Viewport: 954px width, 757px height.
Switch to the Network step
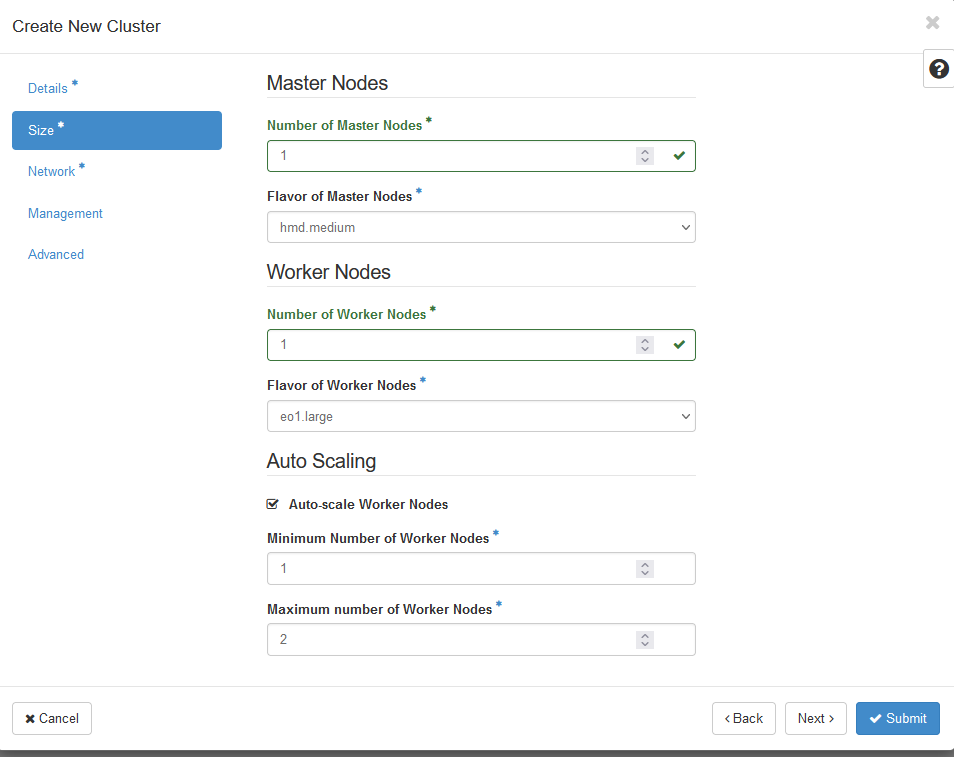pyautogui.click(x=50, y=171)
